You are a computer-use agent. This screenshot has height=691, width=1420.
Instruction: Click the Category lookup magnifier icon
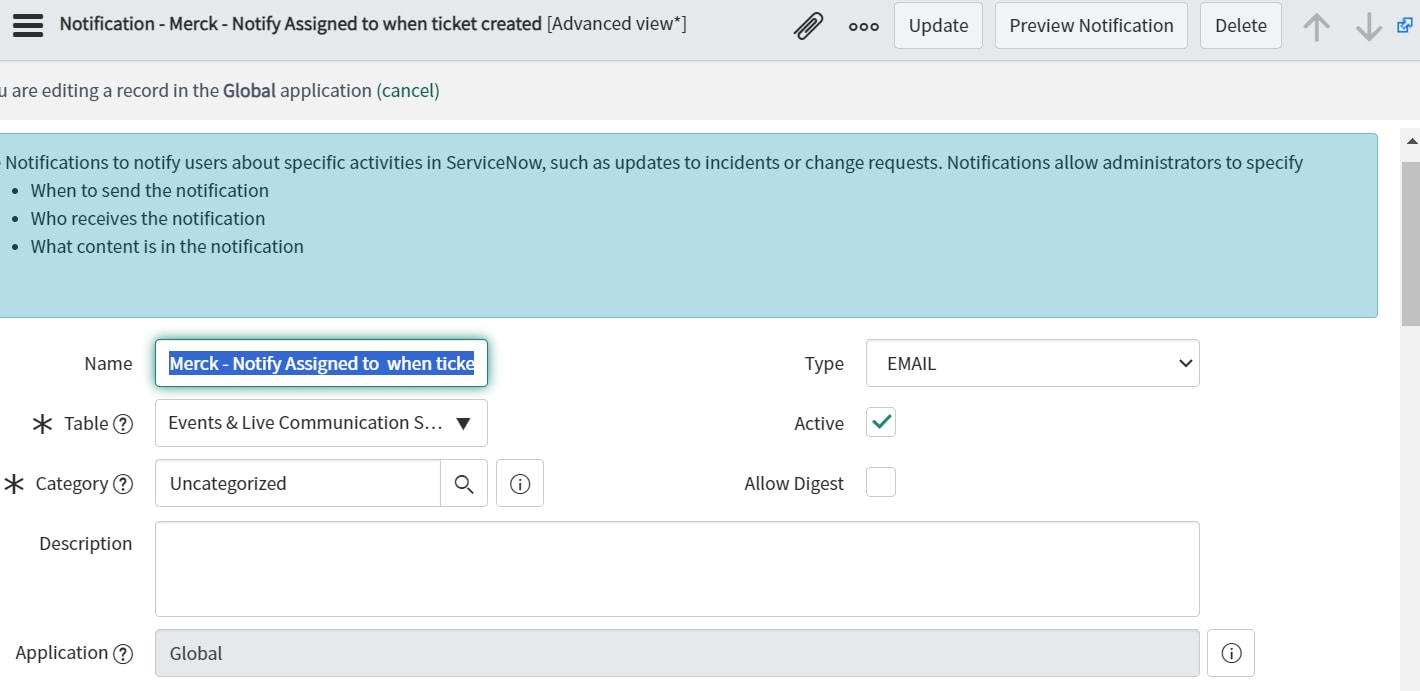pos(464,483)
